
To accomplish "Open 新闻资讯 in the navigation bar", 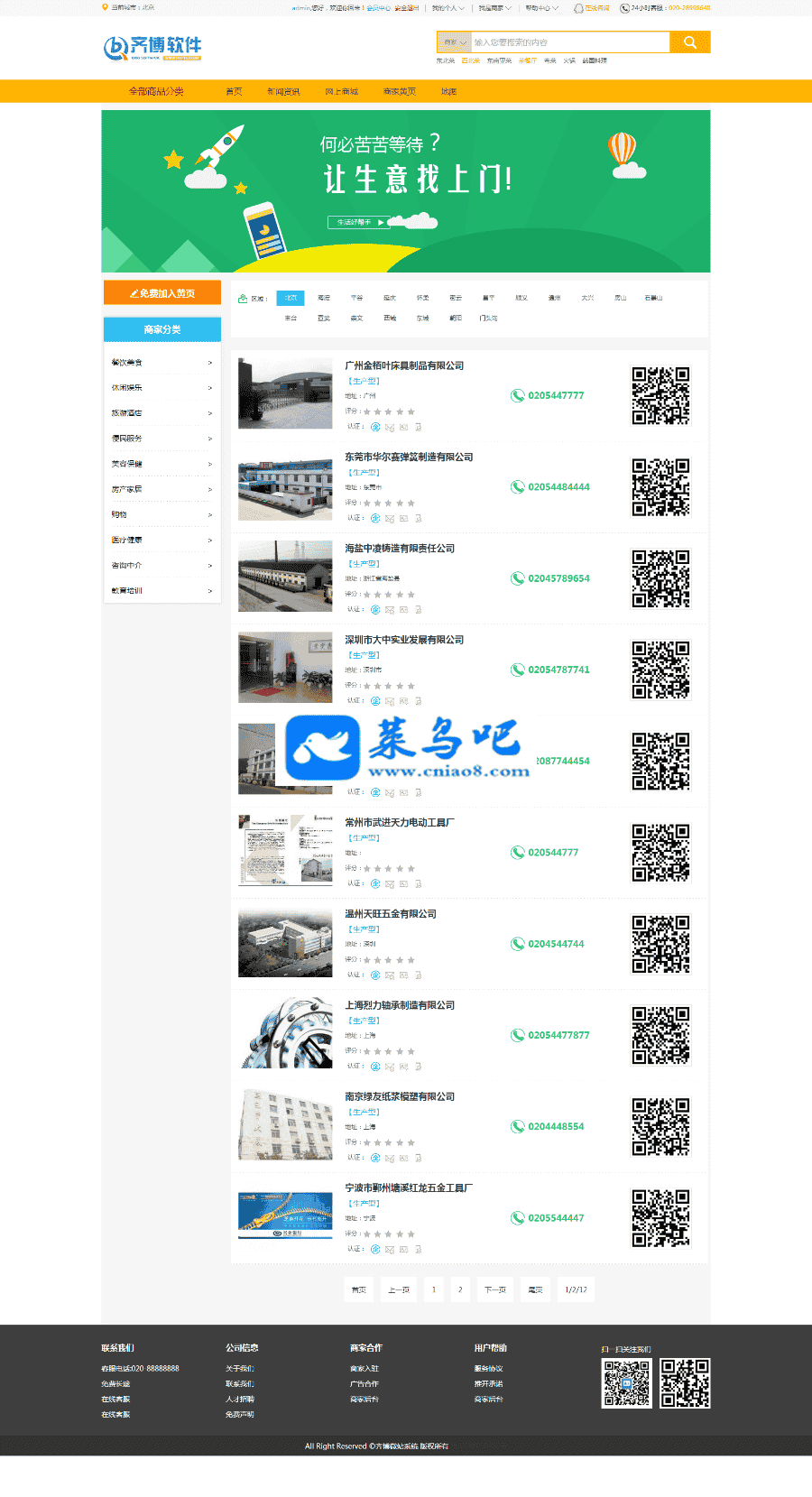I will pyautogui.click(x=283, y=91).
